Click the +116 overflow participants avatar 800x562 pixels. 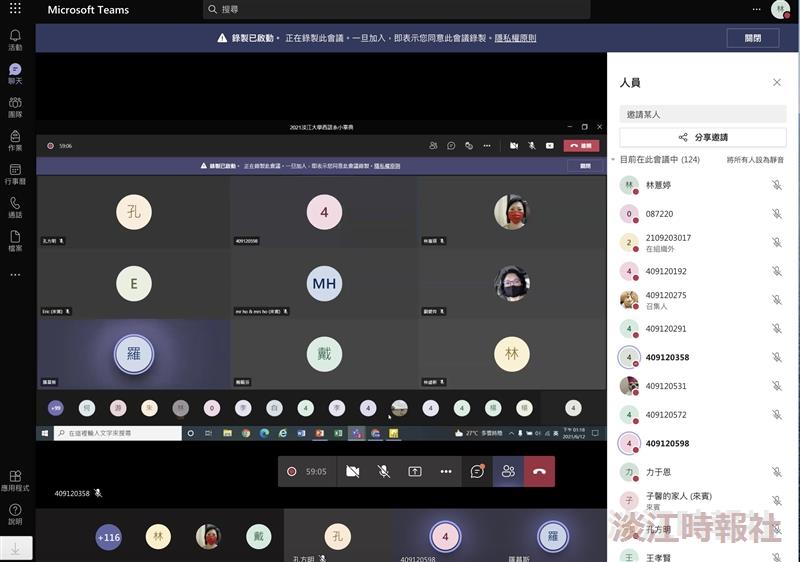(109, 537)
